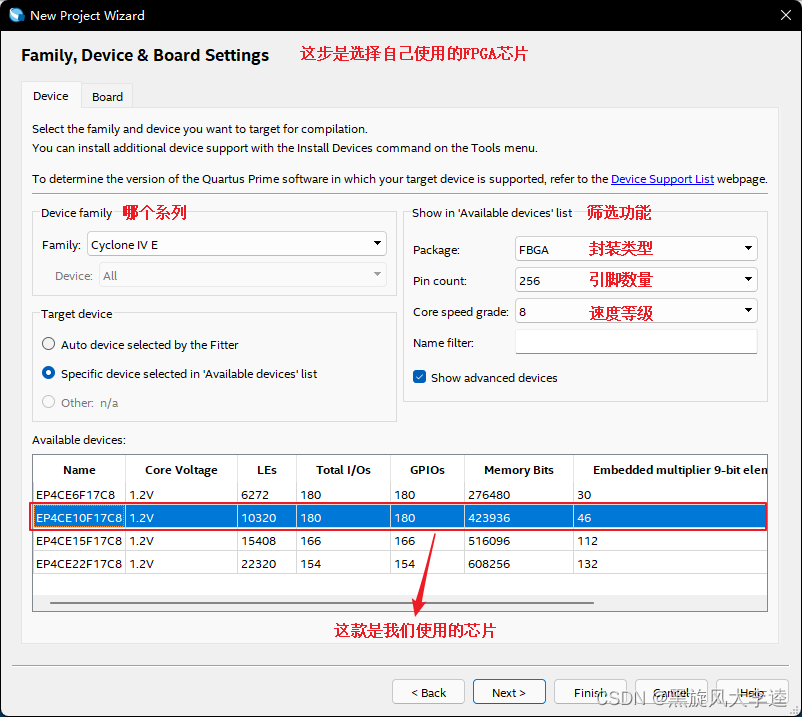Viewport: 802px width, 717px height.
Task: Select the EP4CE10F17C8 device row
Action: (x=400, y=518)
